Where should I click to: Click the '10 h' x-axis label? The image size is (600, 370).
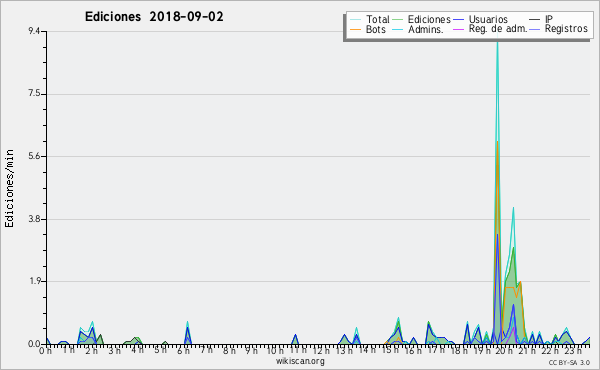tap(275, 351)
